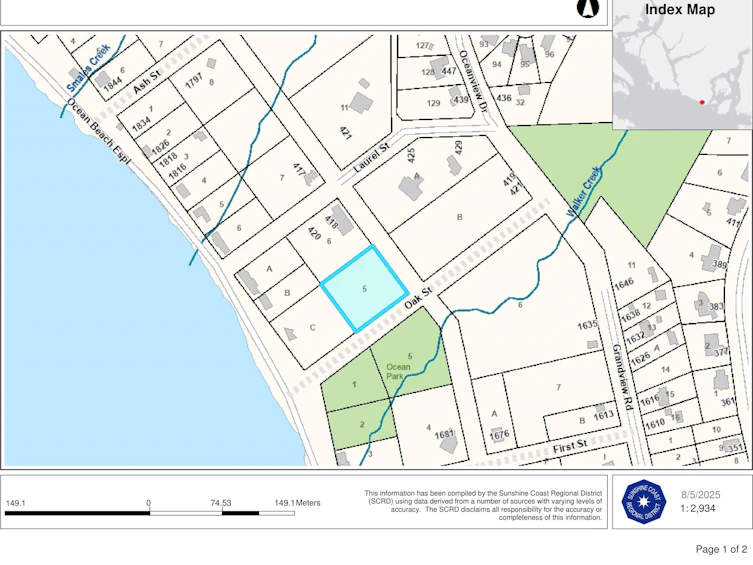Click address number 1844

[x=113, y=85]
